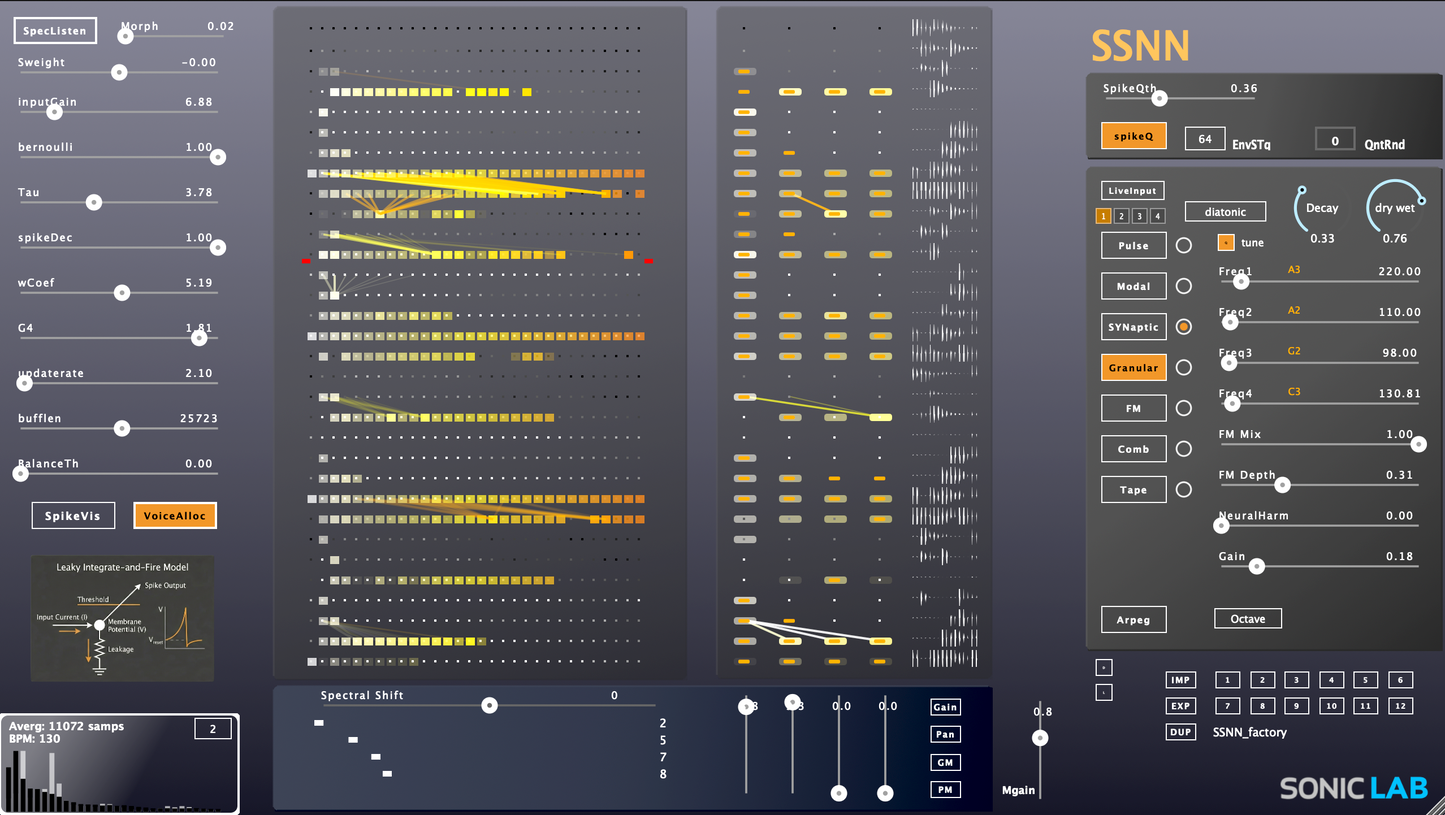Click the Spectral Shift slider handle
The height and width of the screenshot is (815, 1445).
coord(489,705)
